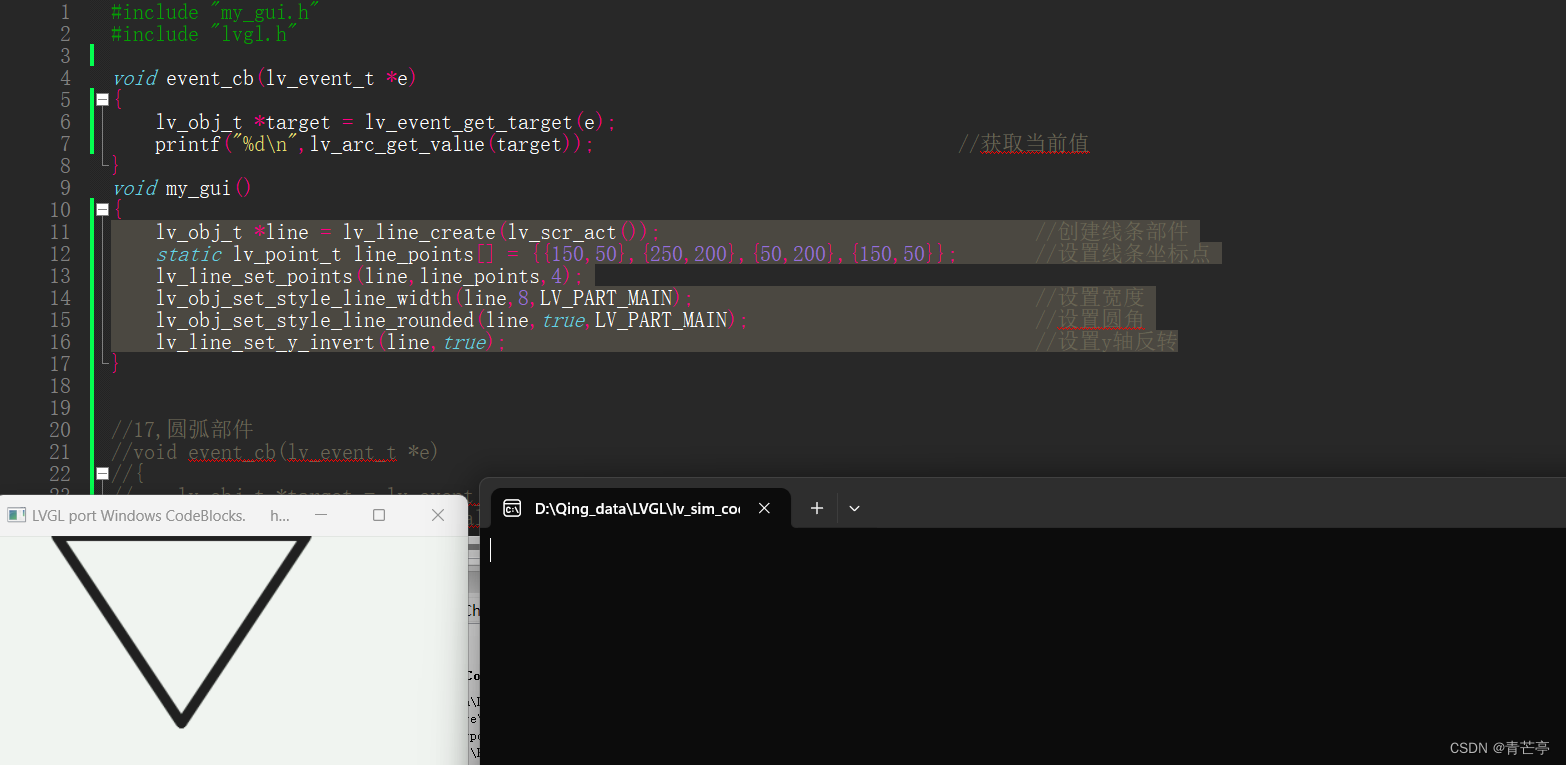Add a new terminal tab with plus
Screen dimensions: 1566x765
816,508
